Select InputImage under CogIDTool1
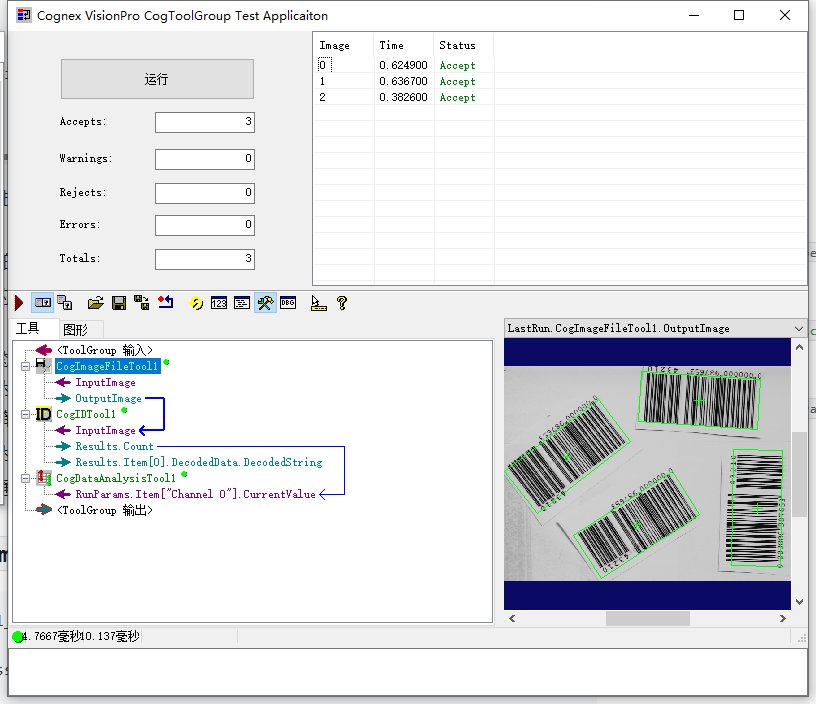 tap(105, 430)
